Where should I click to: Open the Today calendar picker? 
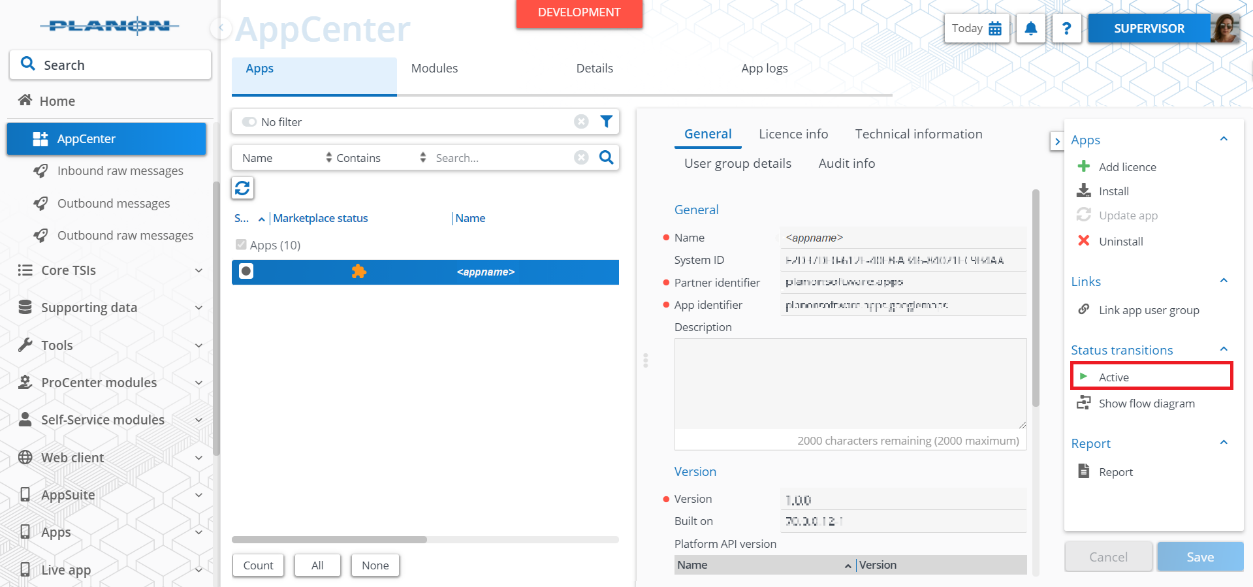pyautogui.click(x=976, y=28)
